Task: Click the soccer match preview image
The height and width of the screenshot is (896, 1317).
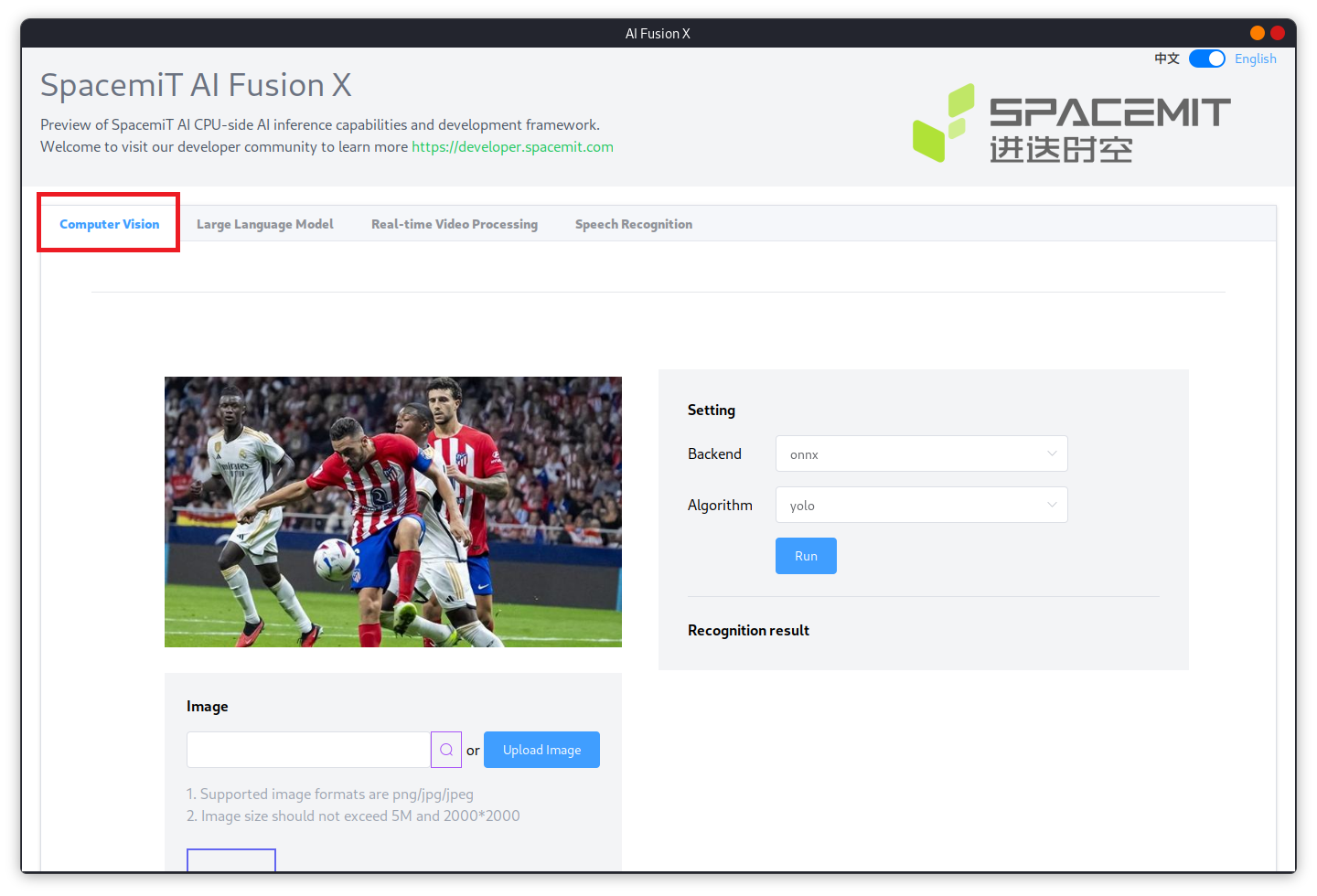Action: click(x=393, y=512)
